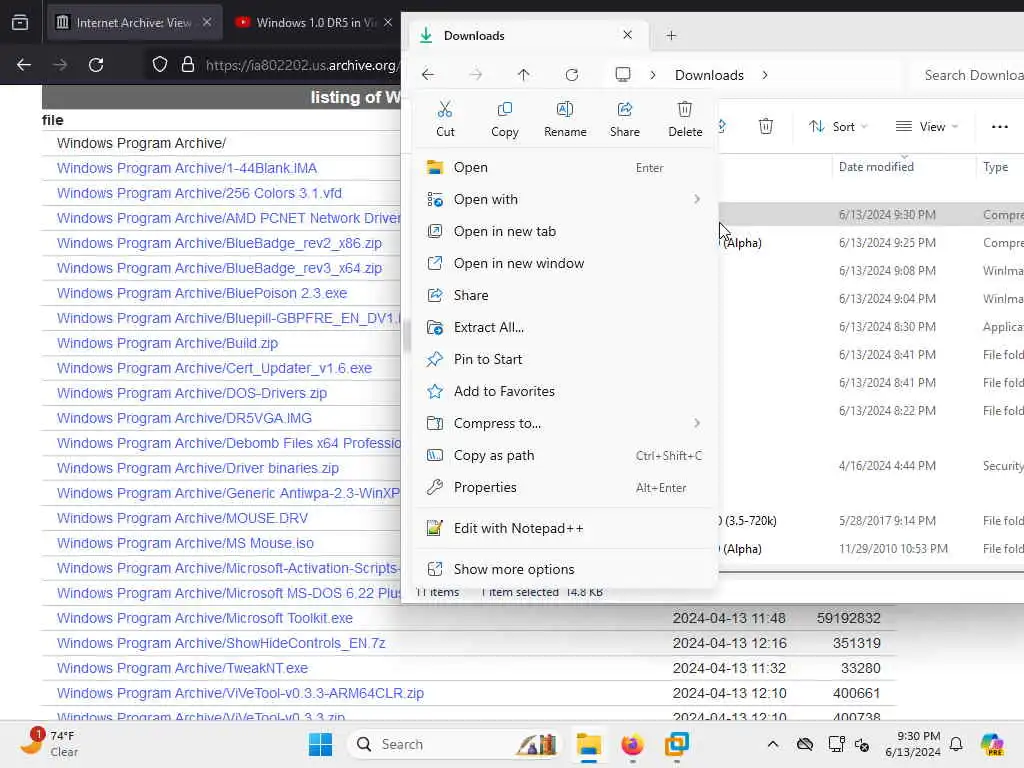Select Extract All... menu entry

pyautogui.click(x=566, y=327)
